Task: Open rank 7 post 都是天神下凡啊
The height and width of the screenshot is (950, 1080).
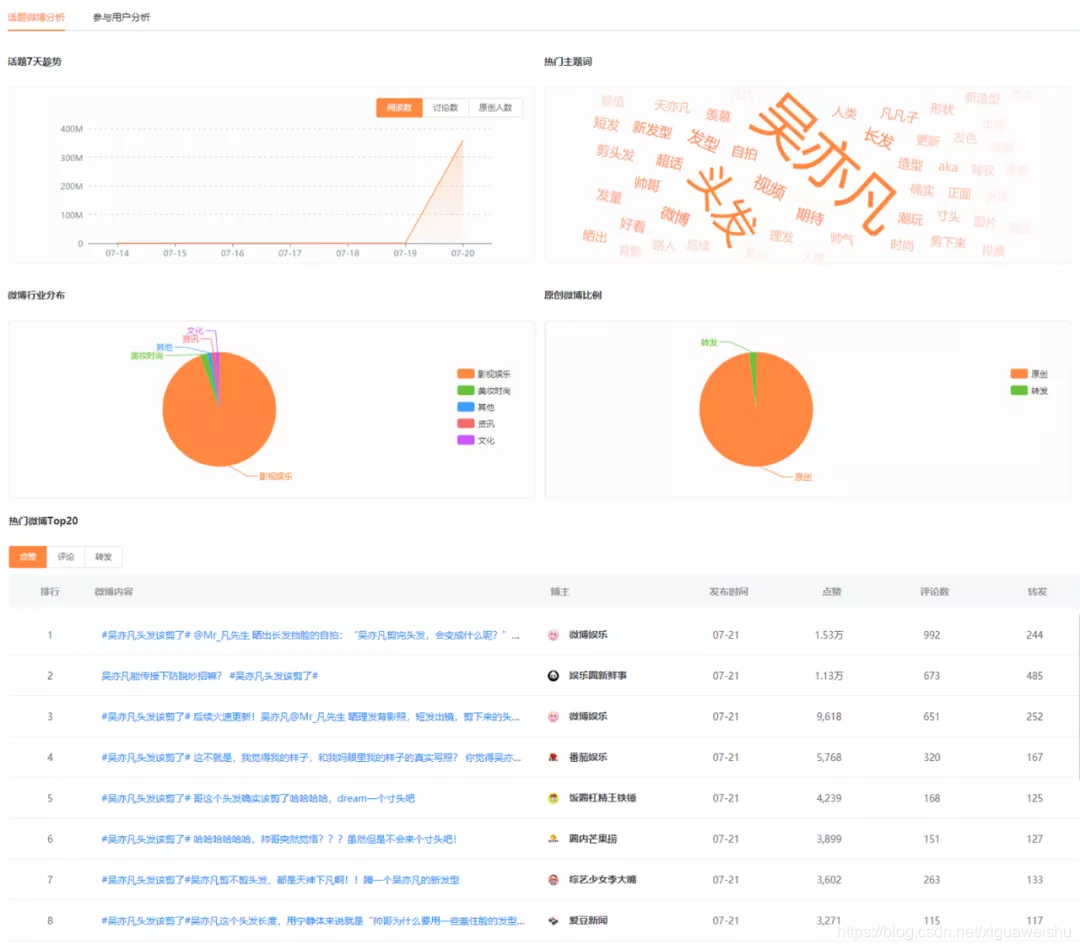Action: (280, 880)
